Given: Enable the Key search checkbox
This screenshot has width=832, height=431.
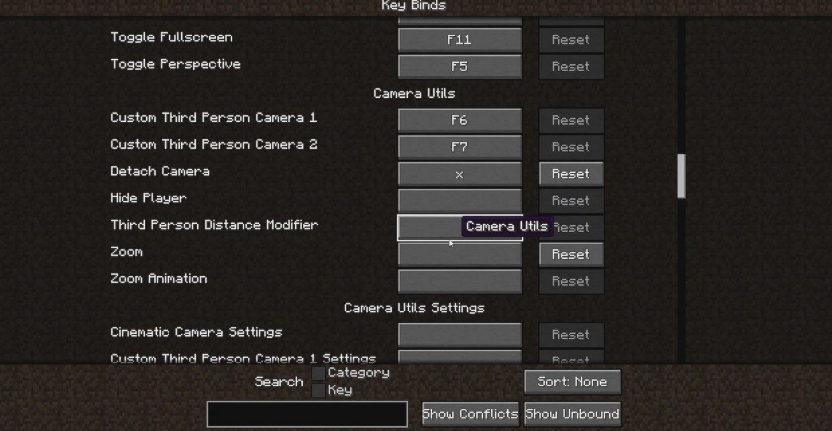Looking at the screenshot, I should click(318, 391).
